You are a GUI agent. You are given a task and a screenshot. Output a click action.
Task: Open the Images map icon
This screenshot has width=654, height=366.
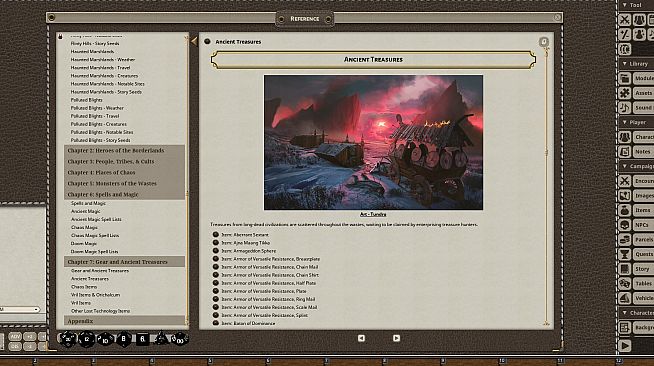coord(625,196)
